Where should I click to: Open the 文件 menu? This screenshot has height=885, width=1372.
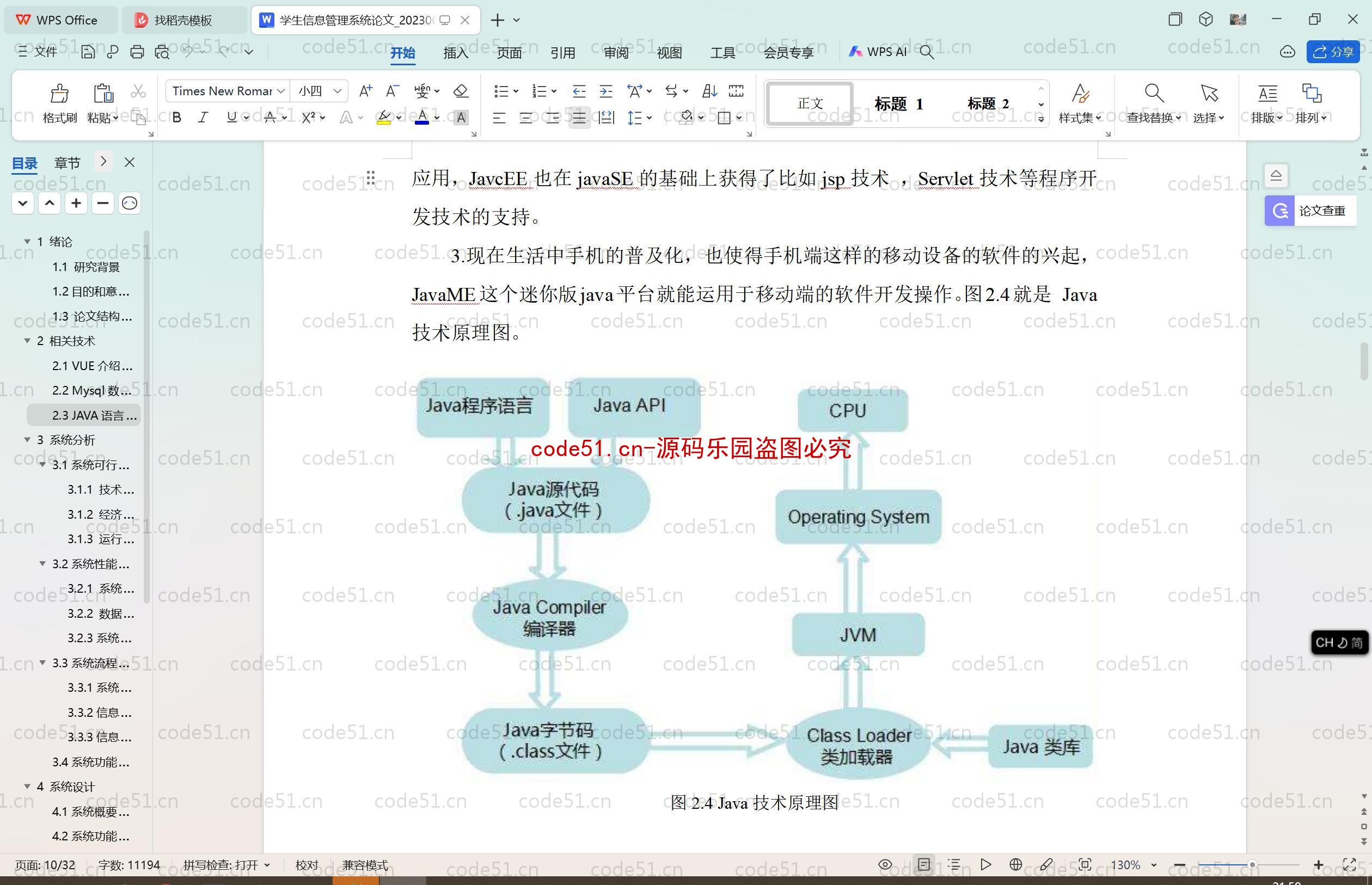click(x=38, y=52)
